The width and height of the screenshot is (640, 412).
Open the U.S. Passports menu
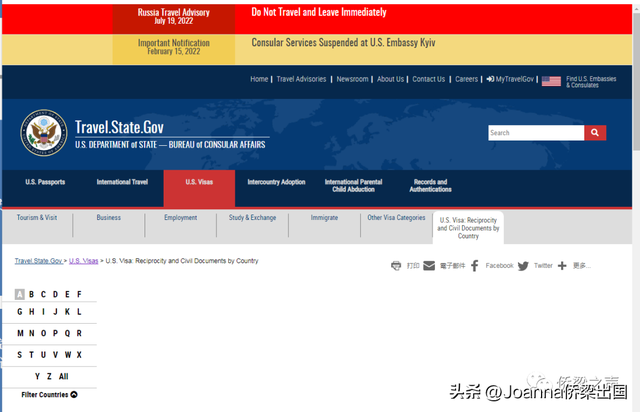click(x=45, y=182)
